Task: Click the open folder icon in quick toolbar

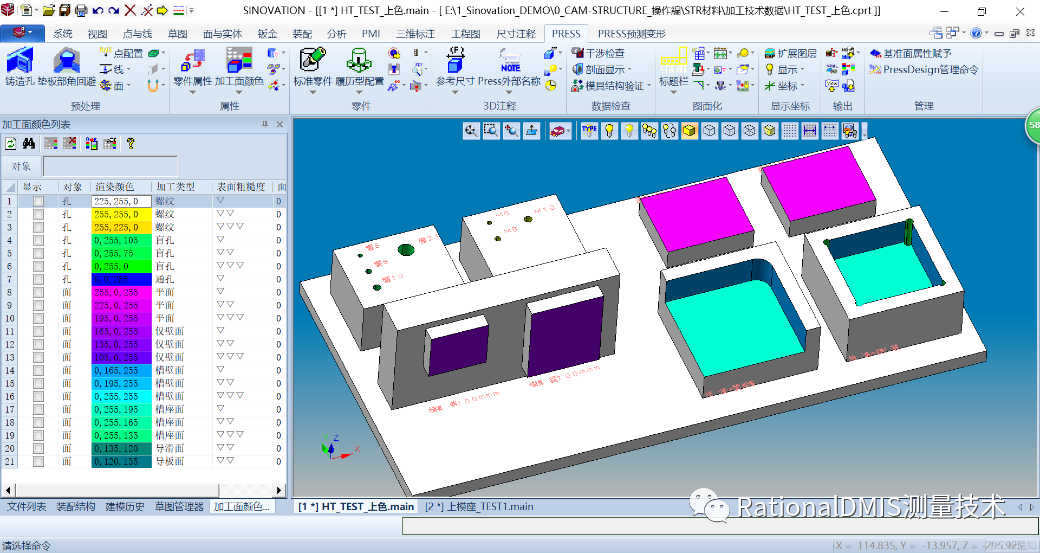Action: [49, 11]
